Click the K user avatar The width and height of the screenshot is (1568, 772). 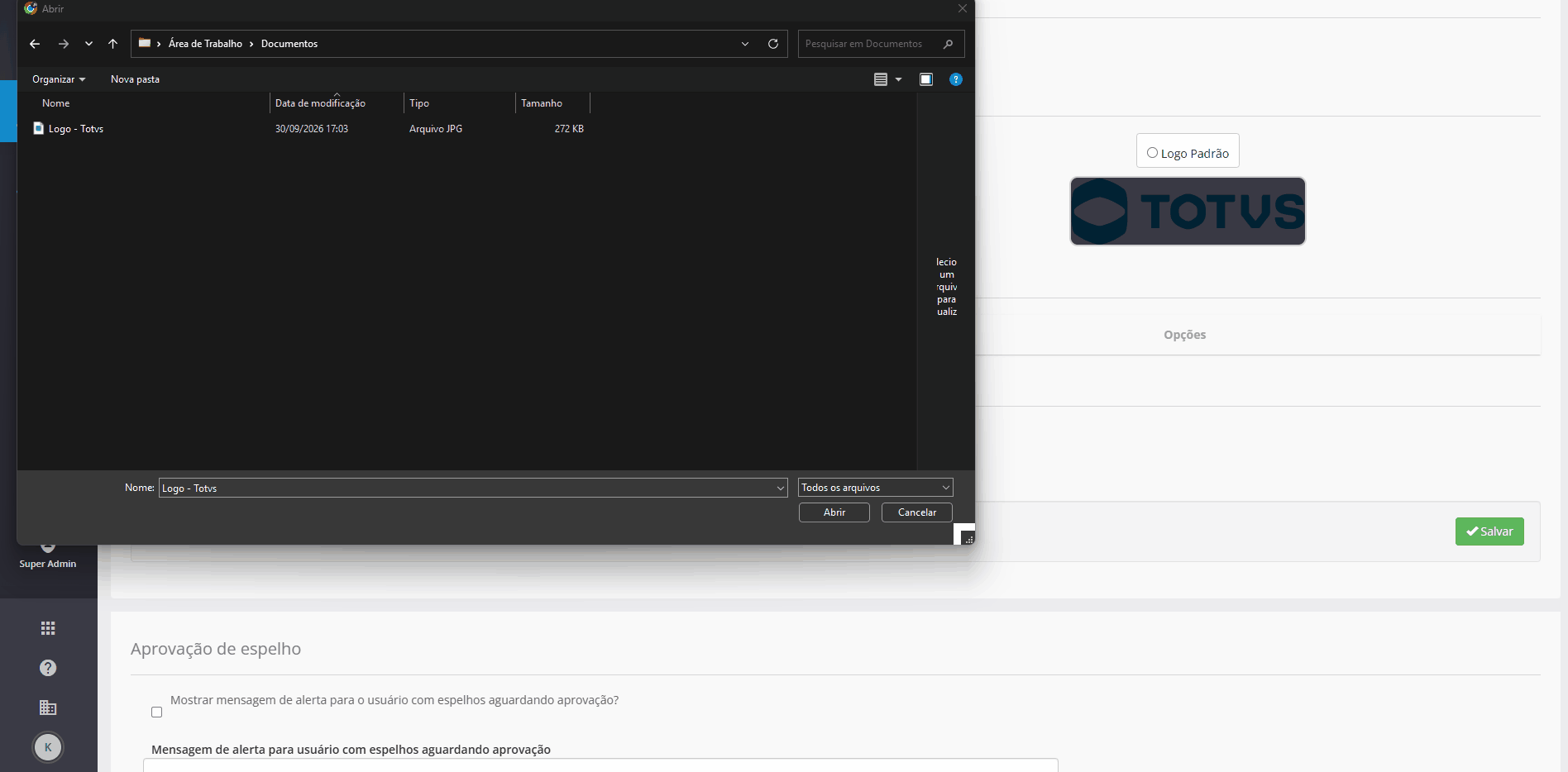point(48,747)
